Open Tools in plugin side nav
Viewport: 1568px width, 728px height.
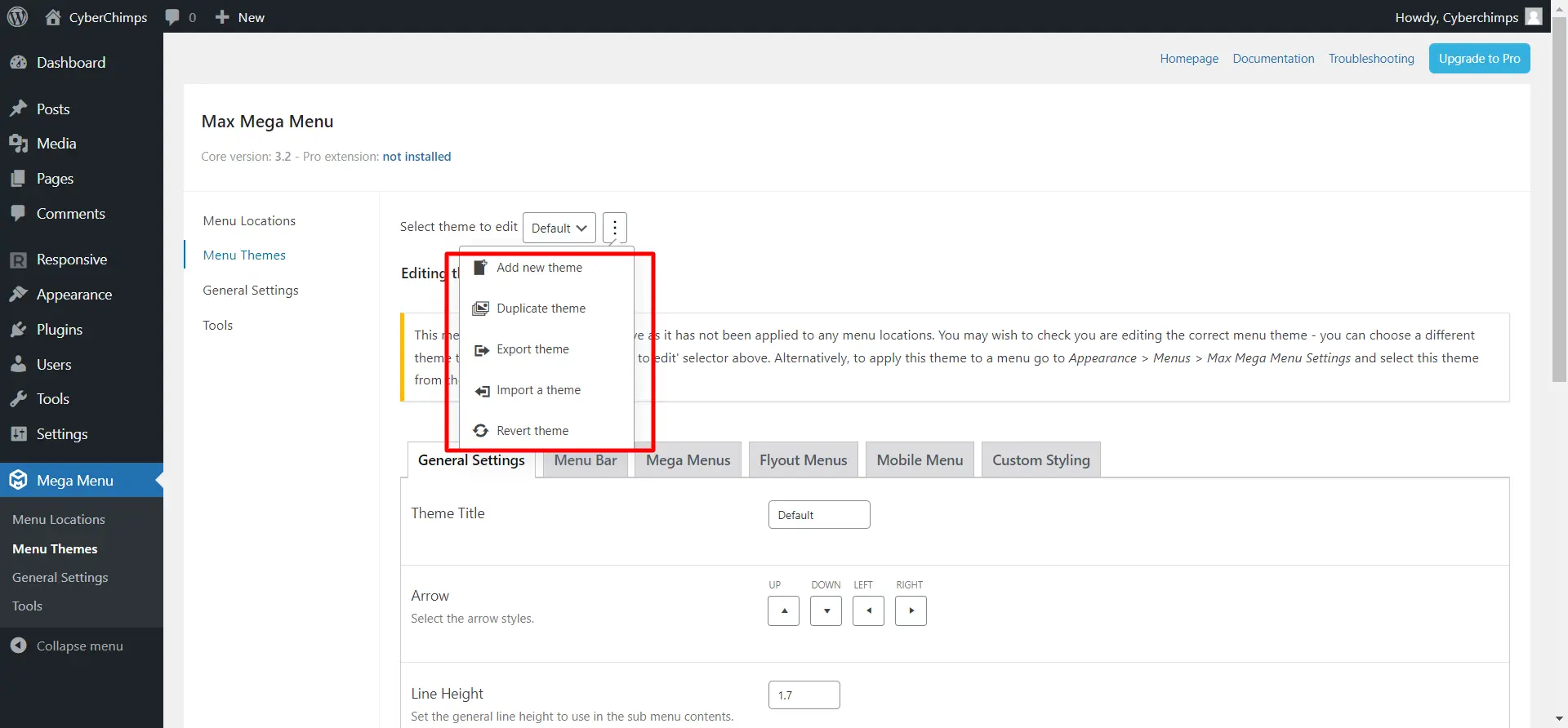[218, 326]
